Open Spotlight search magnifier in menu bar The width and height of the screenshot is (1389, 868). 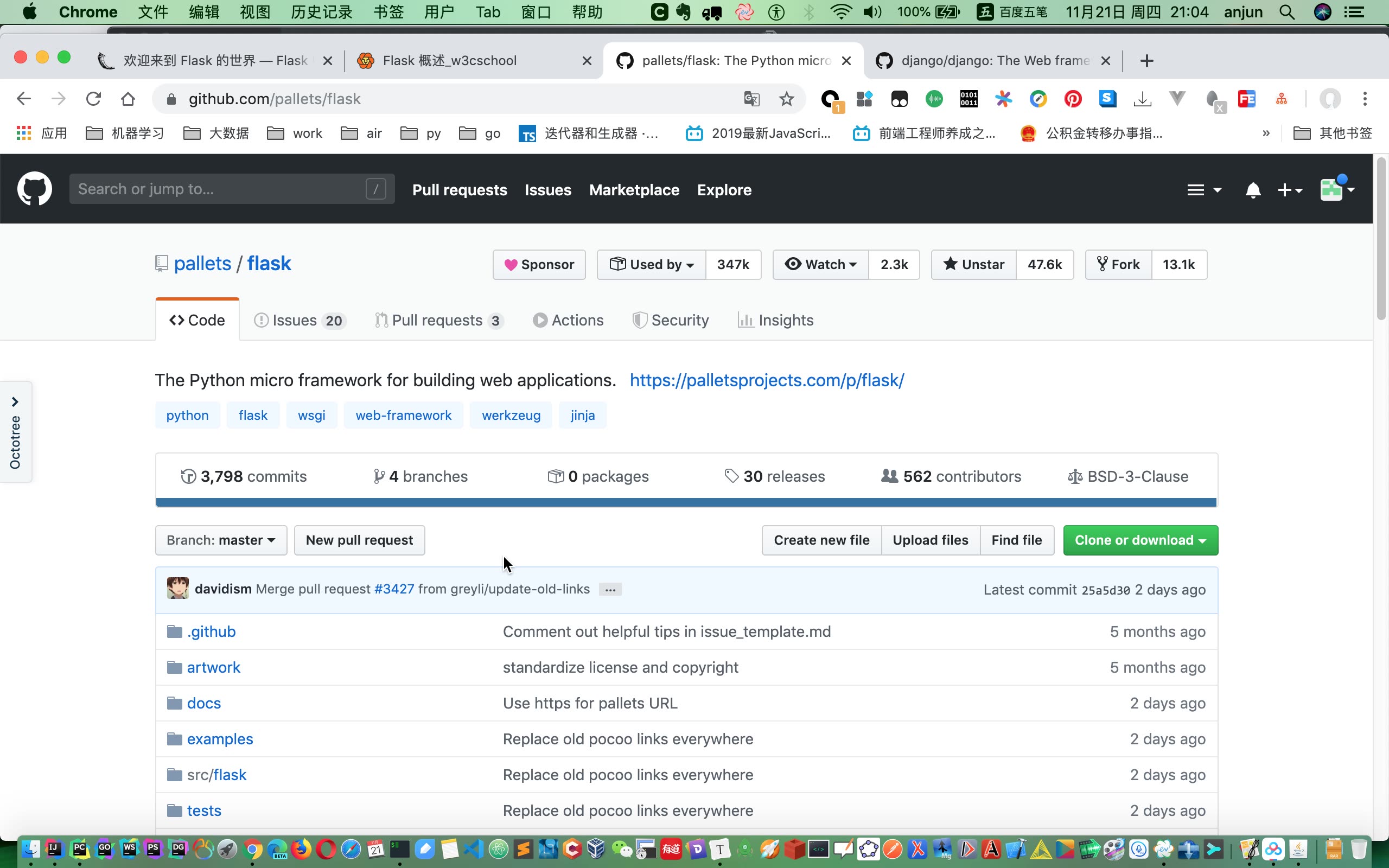[x=1287, y=12]
